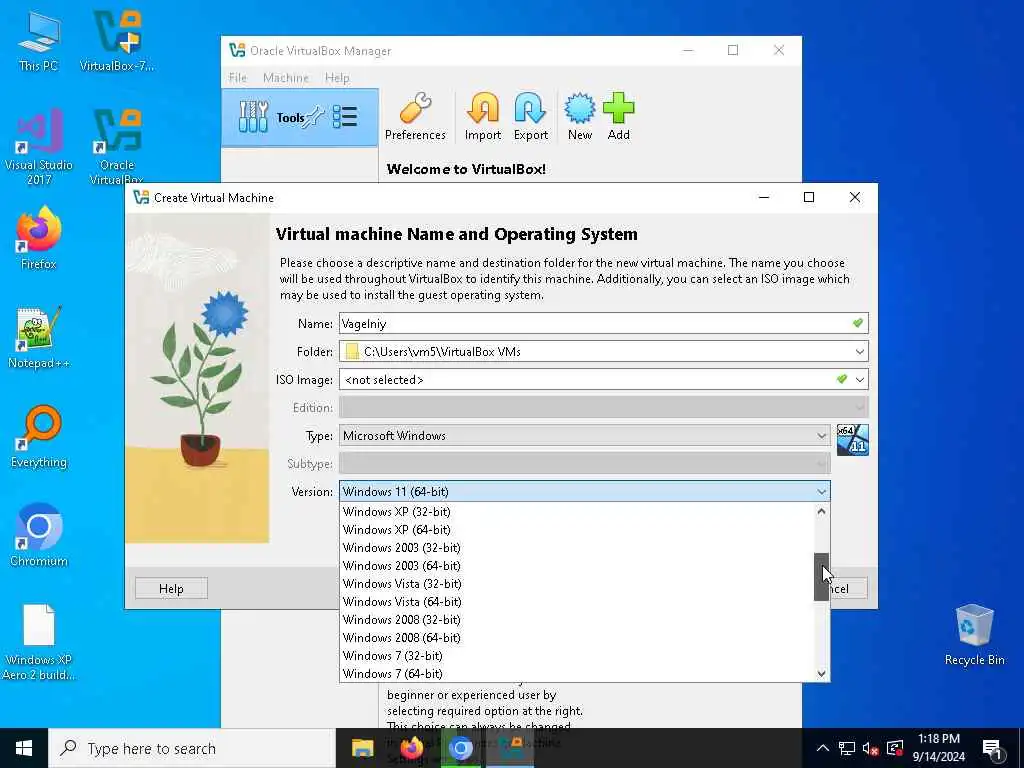Choose Windows XP (32-bit) from the list
The height and width of the screenshot is (768, 1024).
pos(577,511)
